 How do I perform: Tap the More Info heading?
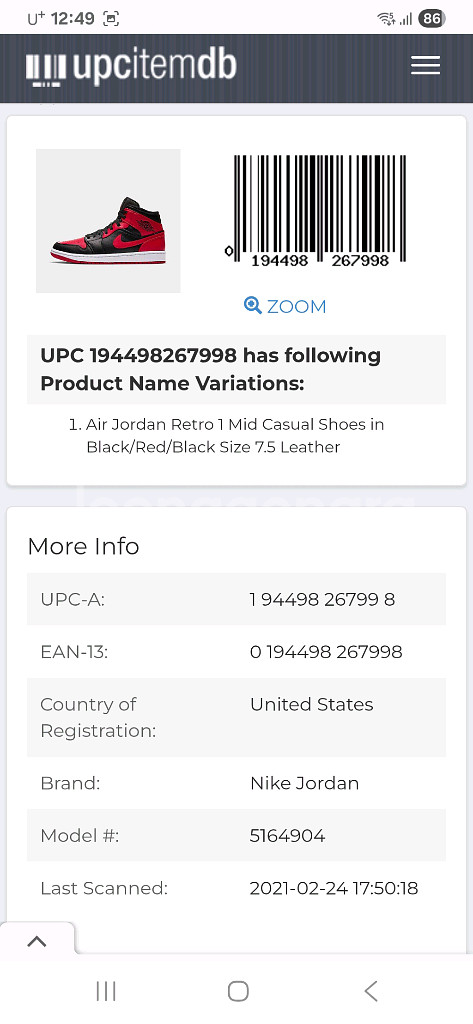[84, 546]
